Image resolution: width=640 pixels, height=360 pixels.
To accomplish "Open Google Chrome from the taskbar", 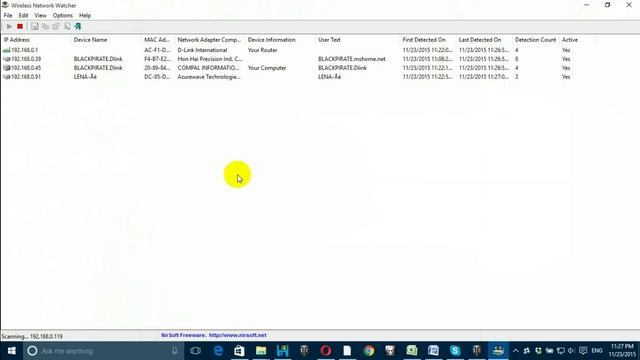I will click(x=369, y=351).
